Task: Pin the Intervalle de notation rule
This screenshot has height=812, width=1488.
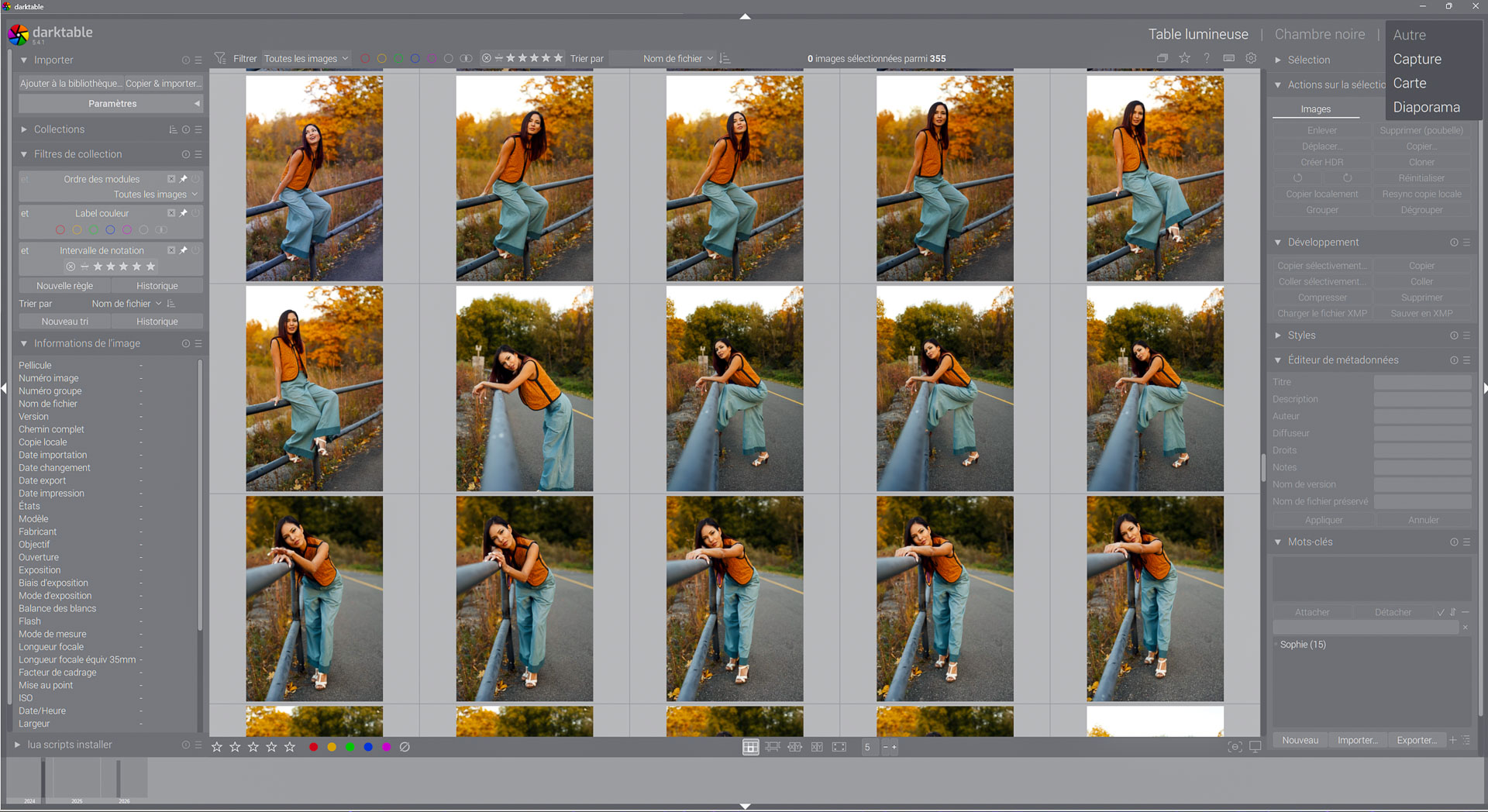Action: tap(184, 250)
